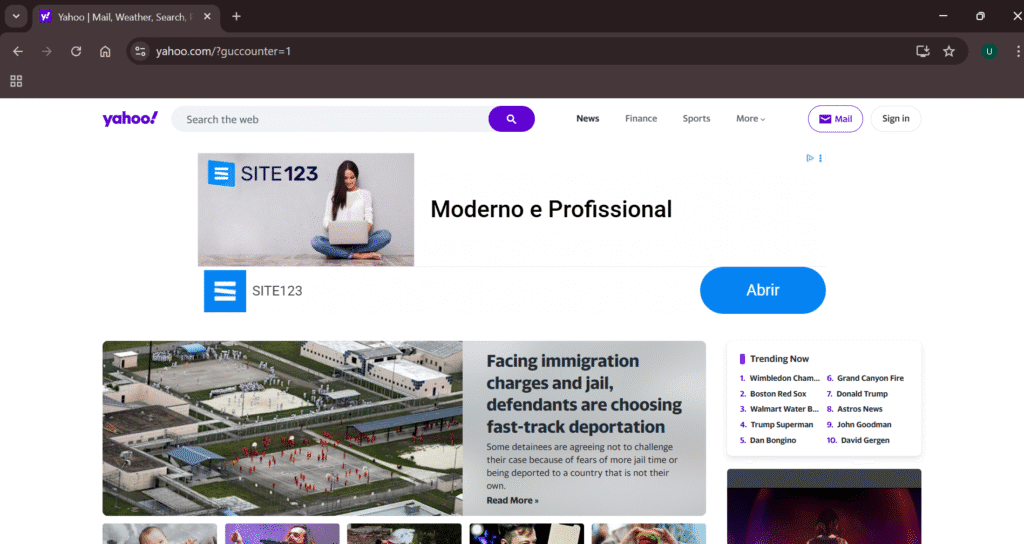Open site information icon beside URL
The width and height of the screenshot is (1024, 544).
(140, 51)
